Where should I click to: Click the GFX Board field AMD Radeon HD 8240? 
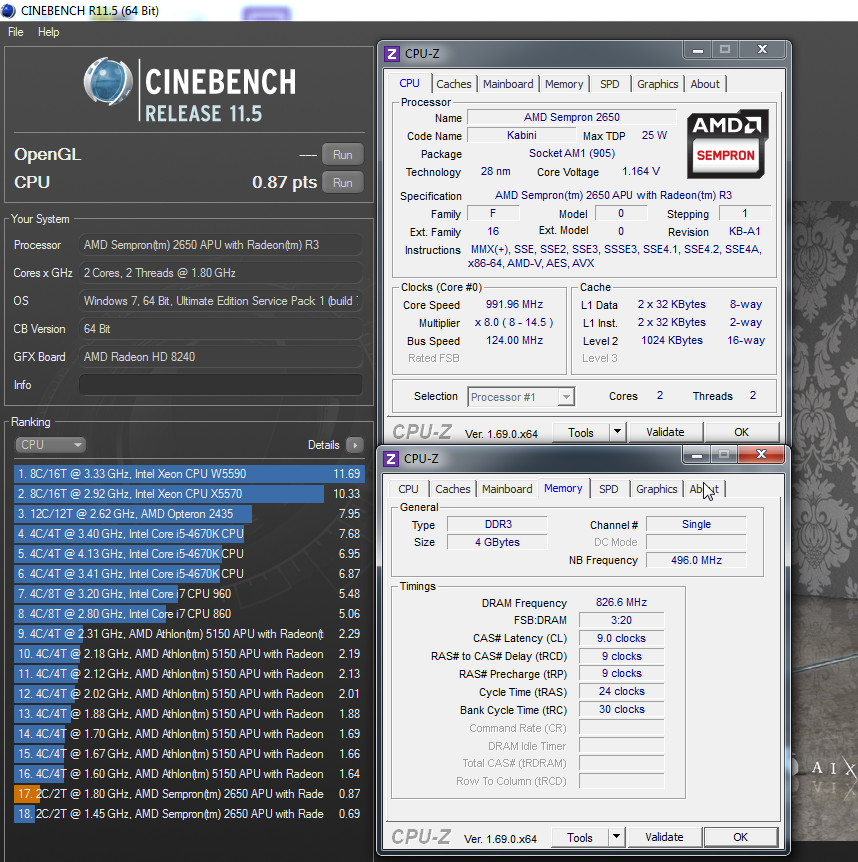(x=221, y=357)
